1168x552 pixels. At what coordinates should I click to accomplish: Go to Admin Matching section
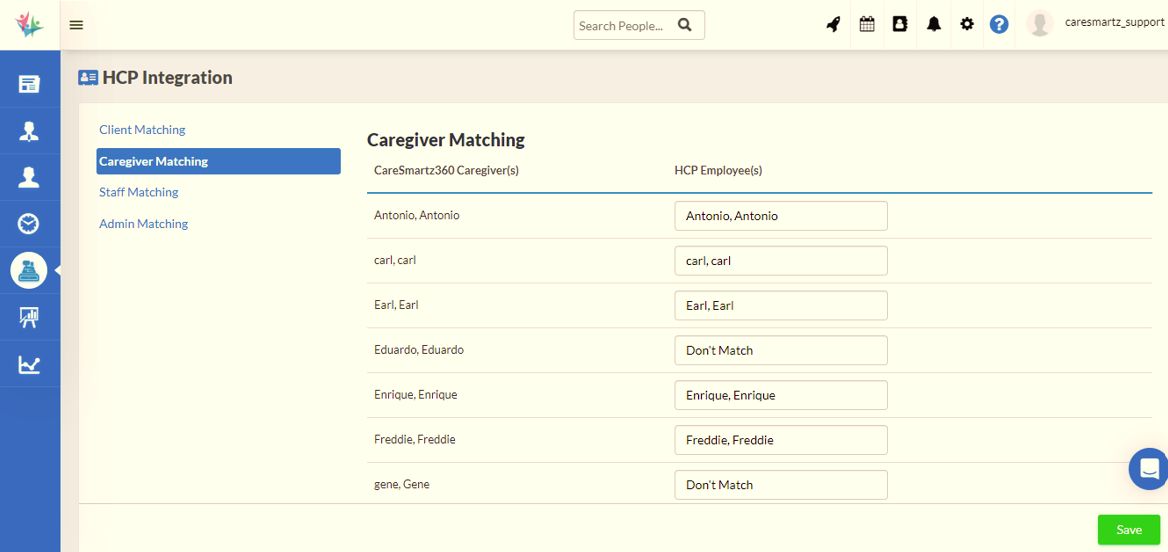(x=143, y=224)
